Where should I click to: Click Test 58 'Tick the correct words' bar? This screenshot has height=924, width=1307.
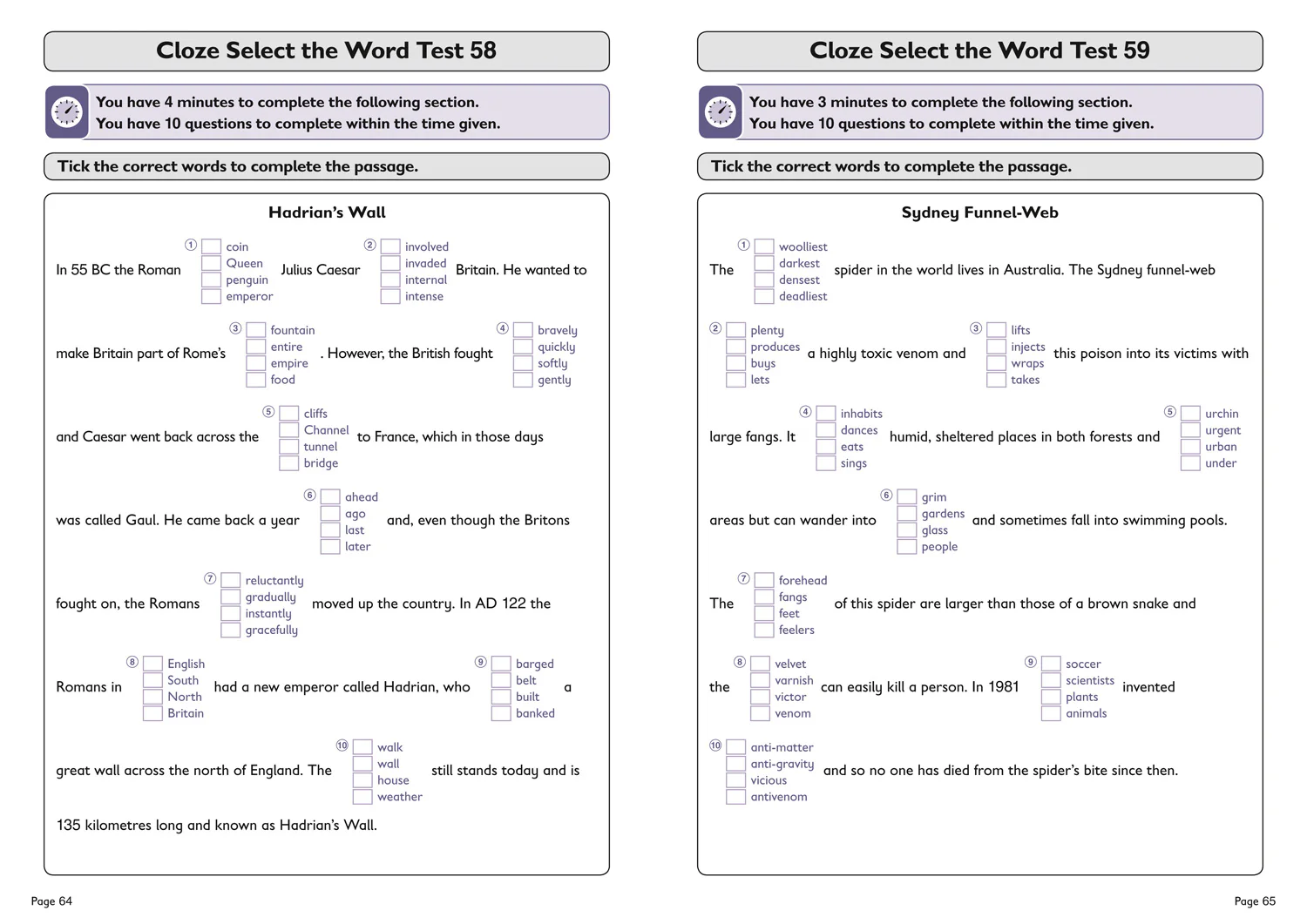coord(327,166)
